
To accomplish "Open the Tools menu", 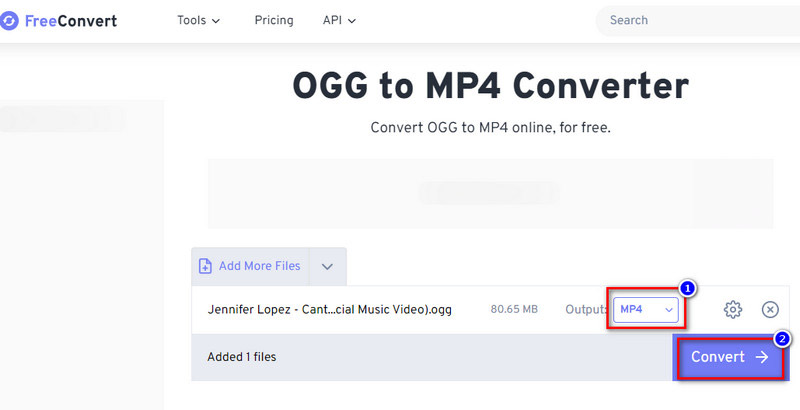I will [x=198, y=20].
